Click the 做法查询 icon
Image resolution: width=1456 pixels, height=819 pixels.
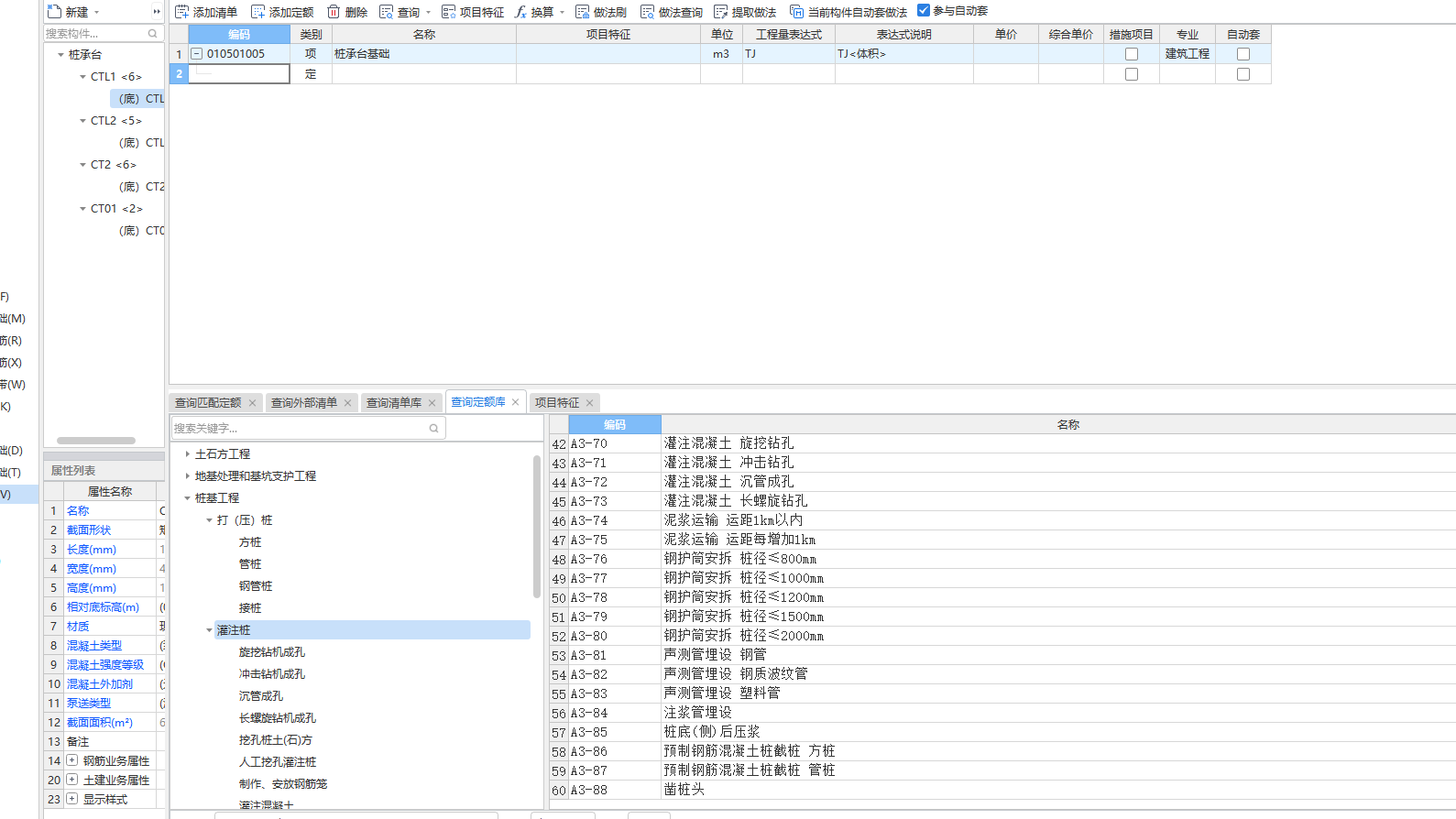648,12
